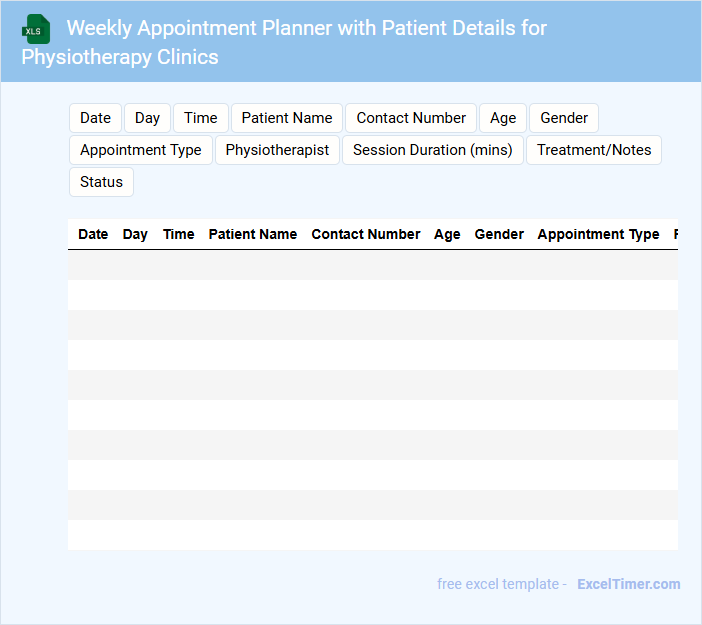Open the ExcelTimer.com link
The width and height of the screenshot is (702, 625).
coord(628,584)
